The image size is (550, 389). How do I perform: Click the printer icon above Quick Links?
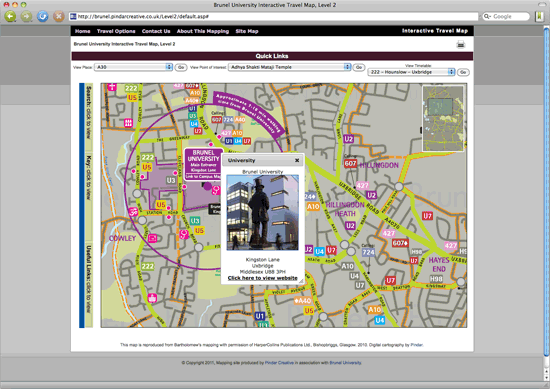[x=461, y=44]
